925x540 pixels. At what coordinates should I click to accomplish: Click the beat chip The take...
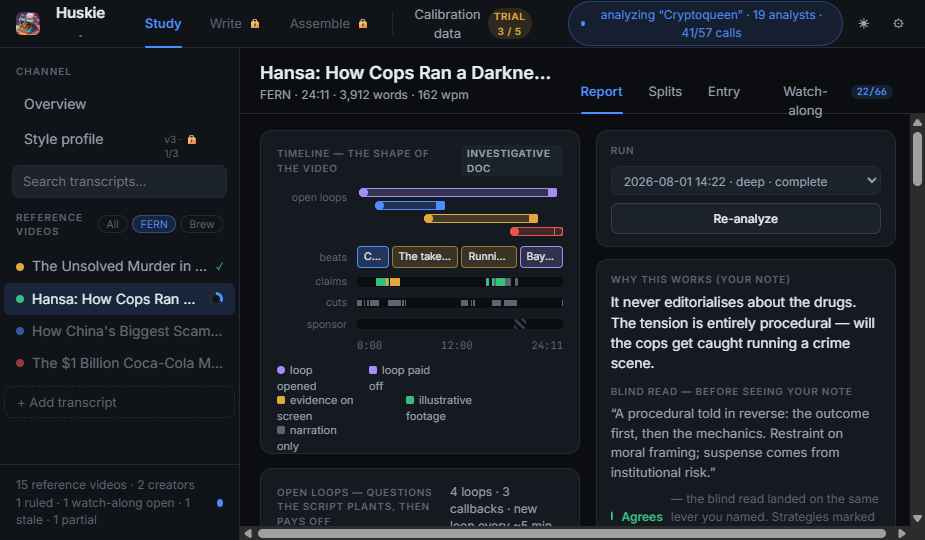(x=425, y=257)
